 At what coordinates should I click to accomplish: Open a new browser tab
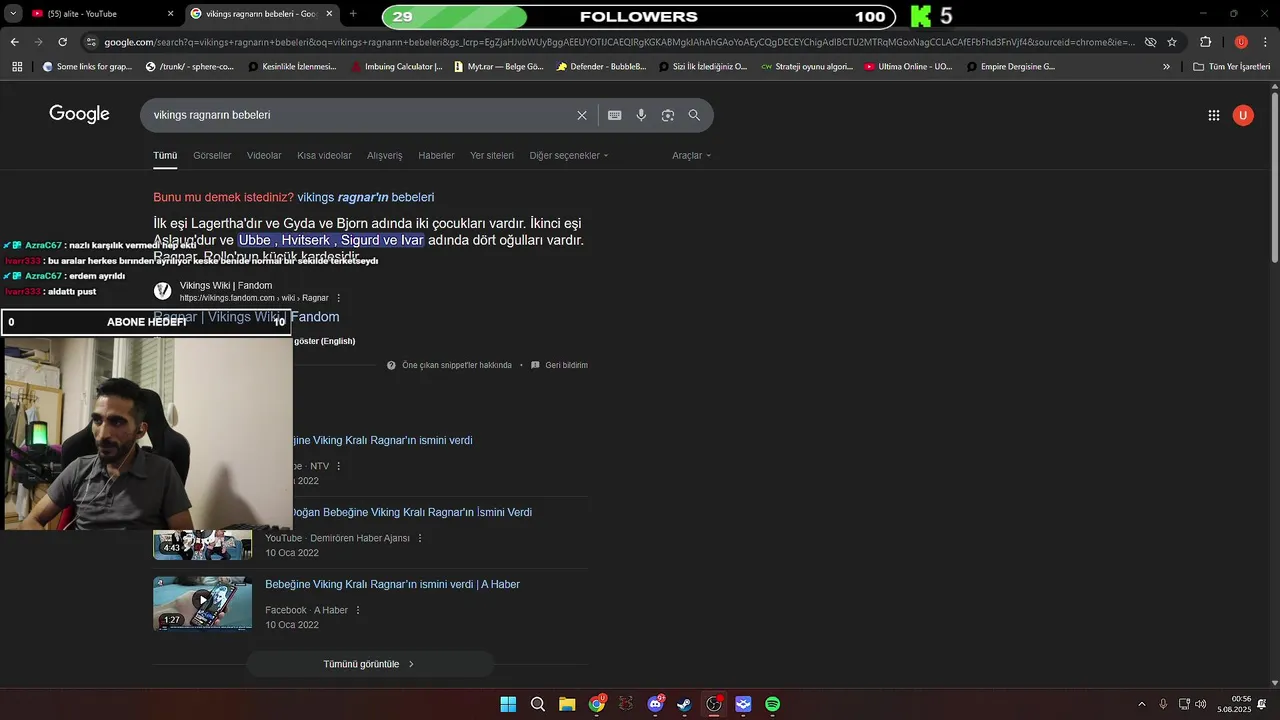point(353,14)
